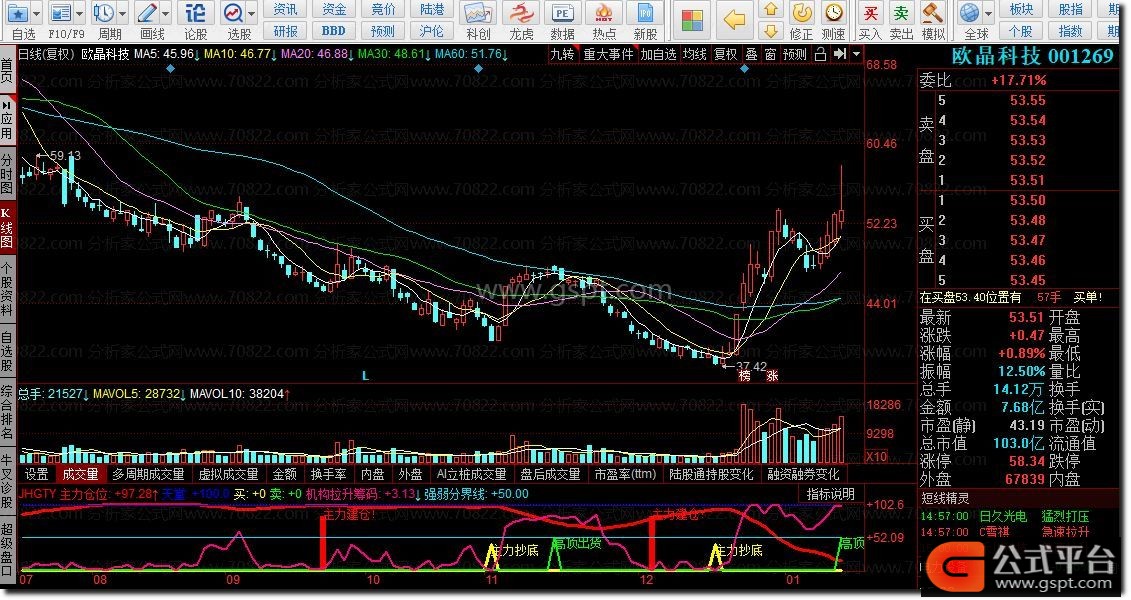Viewport: 1131px width, 600px height.
Task: Click the 指数 index button
Action: (x=1070, y=31)
